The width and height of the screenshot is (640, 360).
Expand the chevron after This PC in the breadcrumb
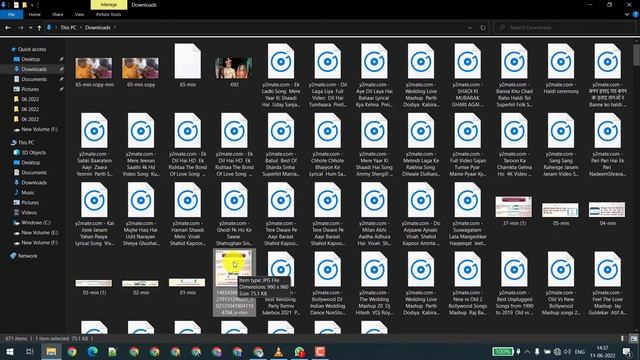coord(81,28)
